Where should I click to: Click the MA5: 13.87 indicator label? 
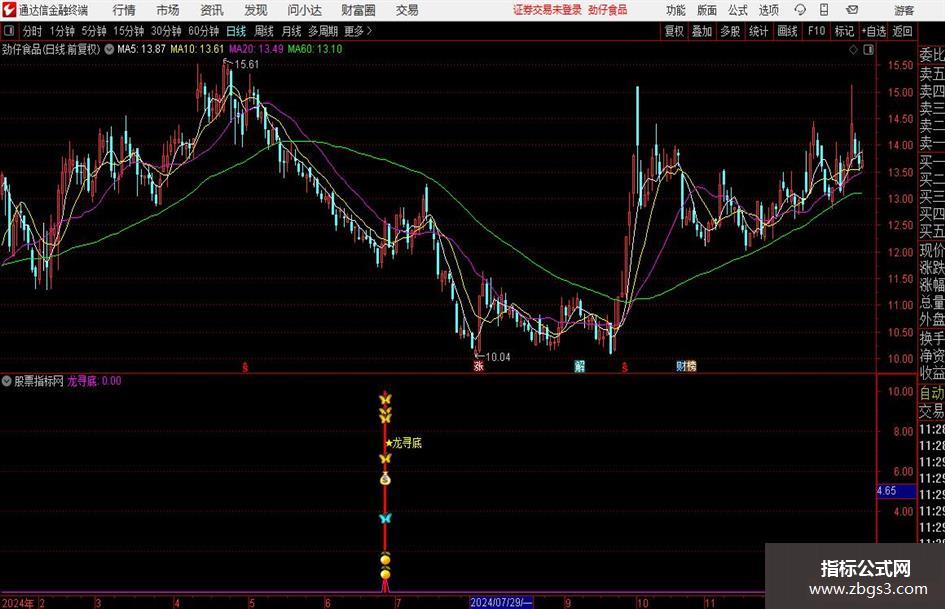tap(141, 49)
